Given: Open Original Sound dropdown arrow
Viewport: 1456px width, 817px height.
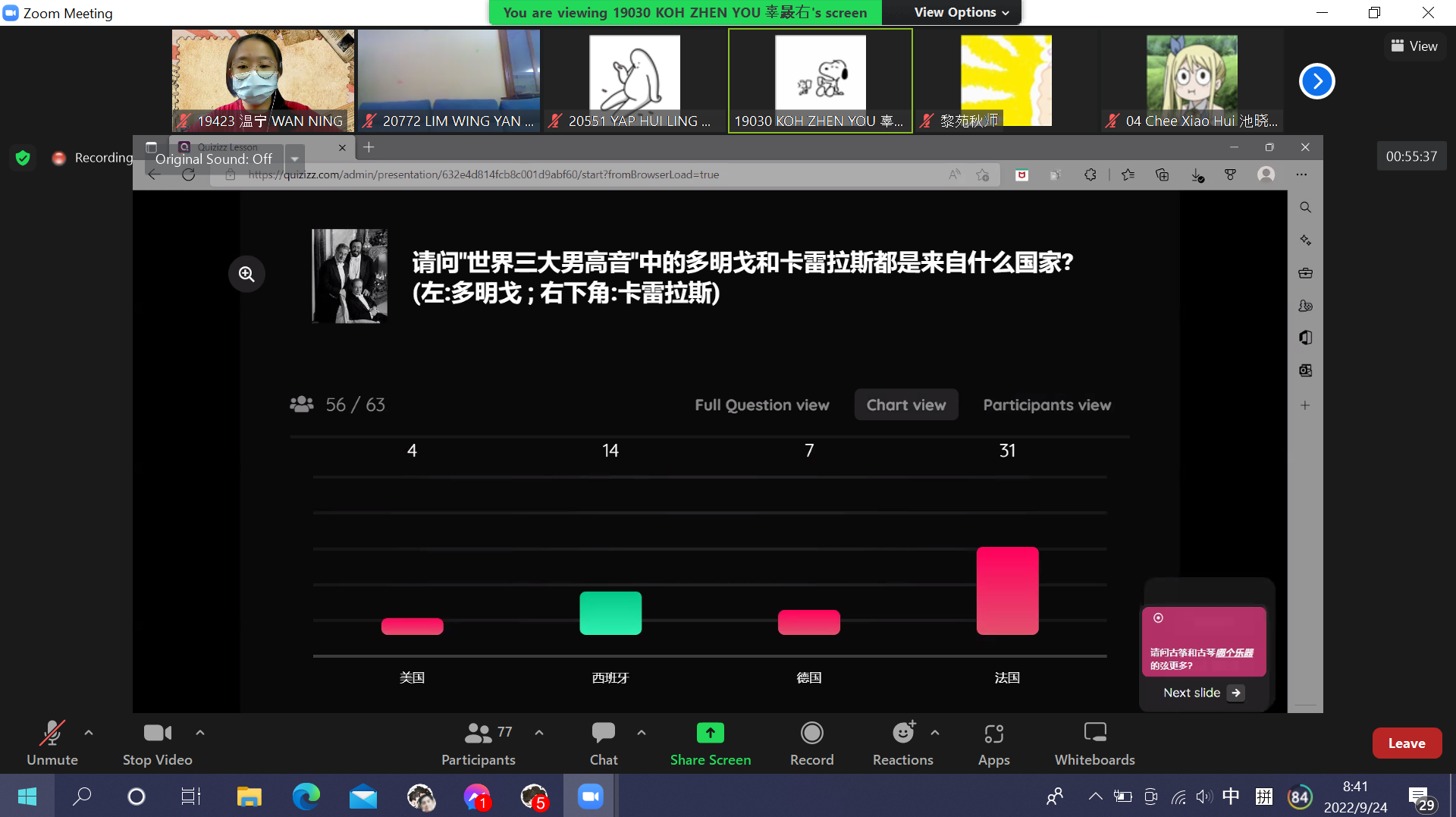Looking at the screenshot, I should 295,159.
